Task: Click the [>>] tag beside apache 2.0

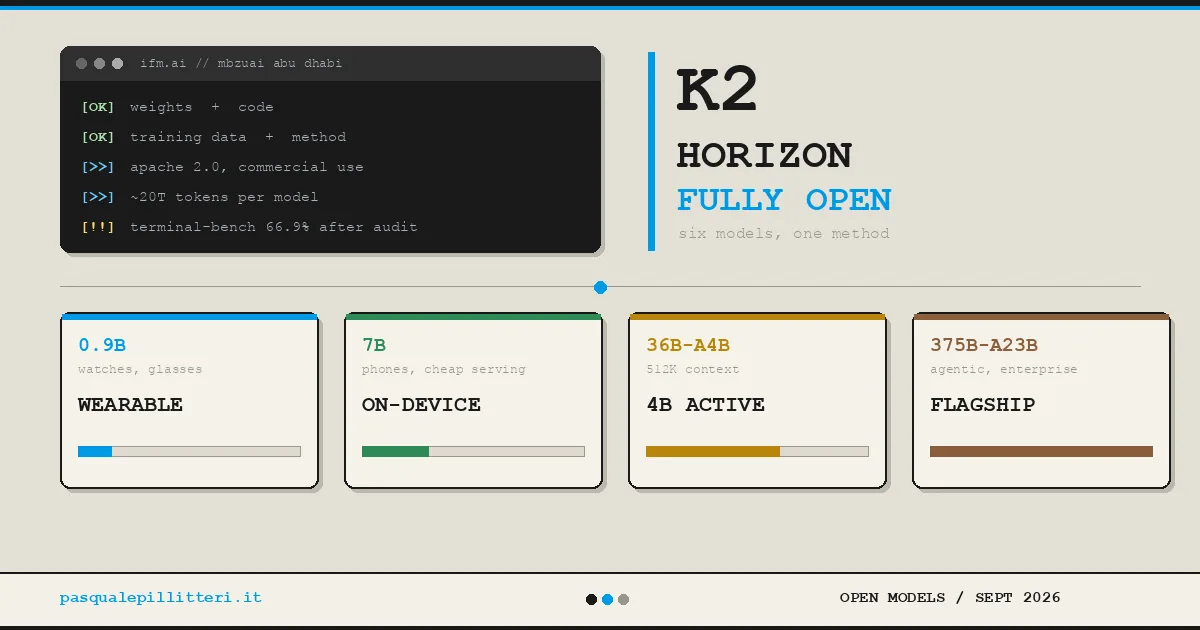Action: (x=98, y=167)
